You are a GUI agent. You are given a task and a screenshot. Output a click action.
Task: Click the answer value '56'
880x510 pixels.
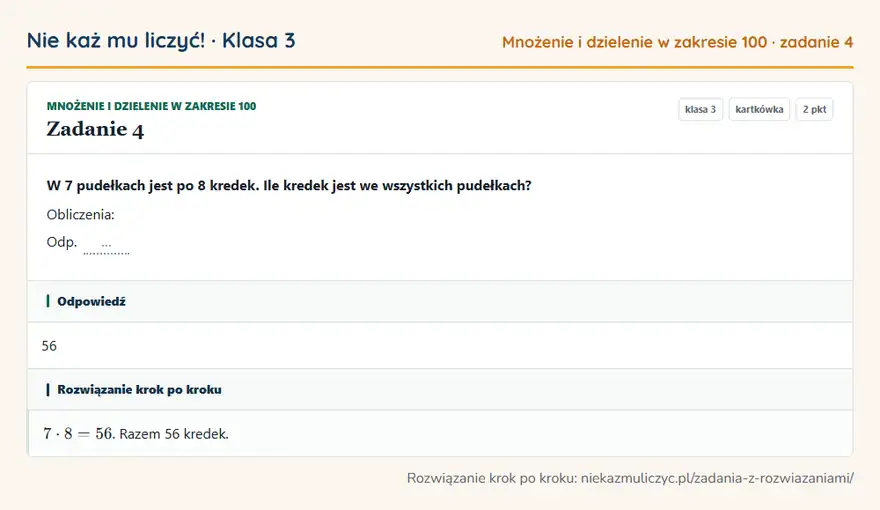pyautogui.click(x=49, y=346)
